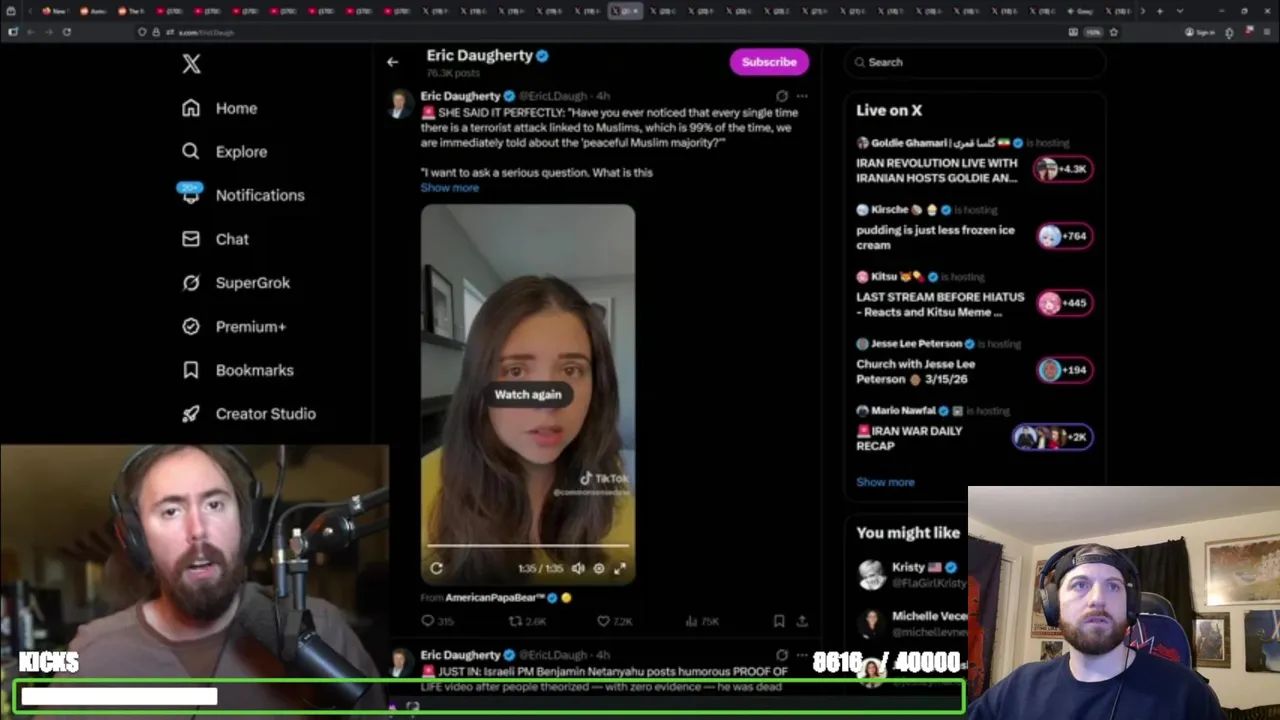Mute the video with speaker icon
This screenshot has width=1280, height=720.
(578, 568)
